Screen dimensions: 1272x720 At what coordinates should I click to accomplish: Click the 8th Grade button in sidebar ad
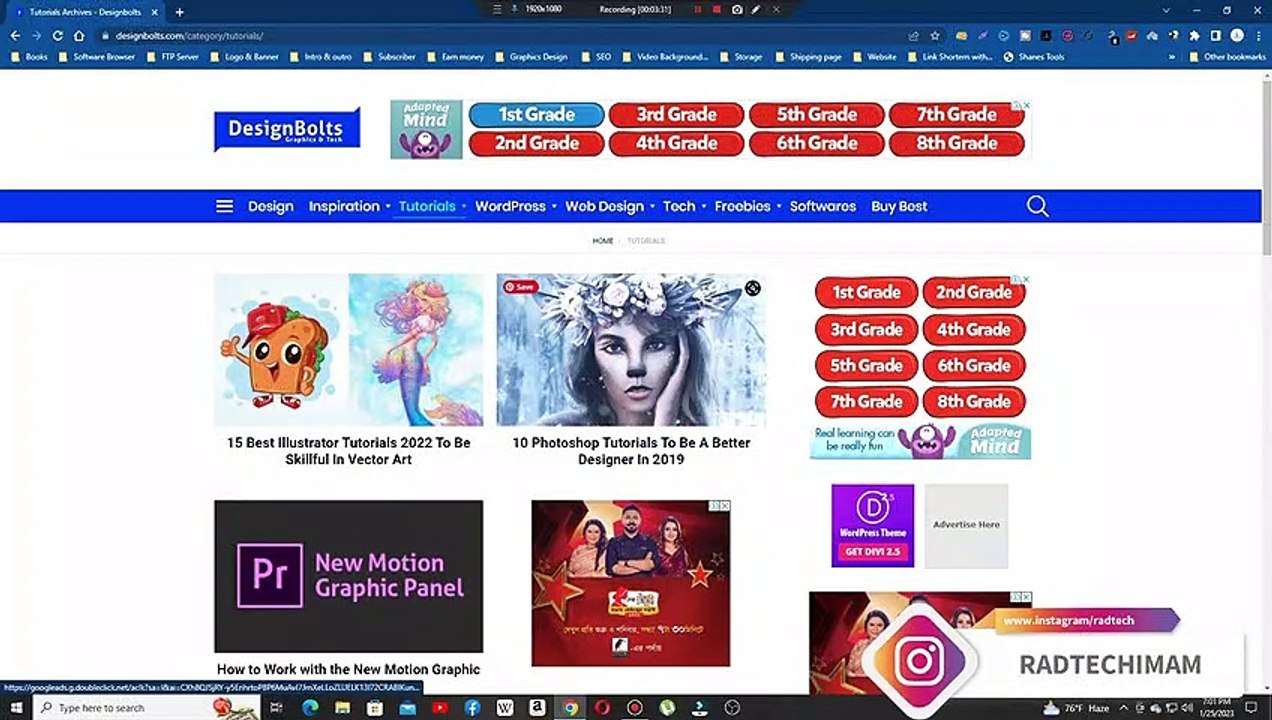tap(974, 401)
